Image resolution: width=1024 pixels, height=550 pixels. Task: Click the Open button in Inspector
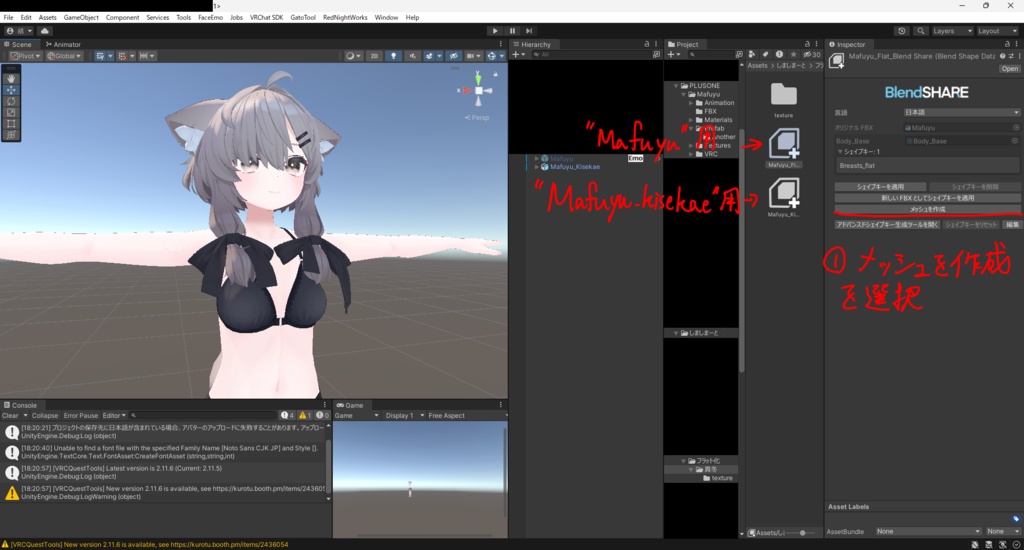1009,69
